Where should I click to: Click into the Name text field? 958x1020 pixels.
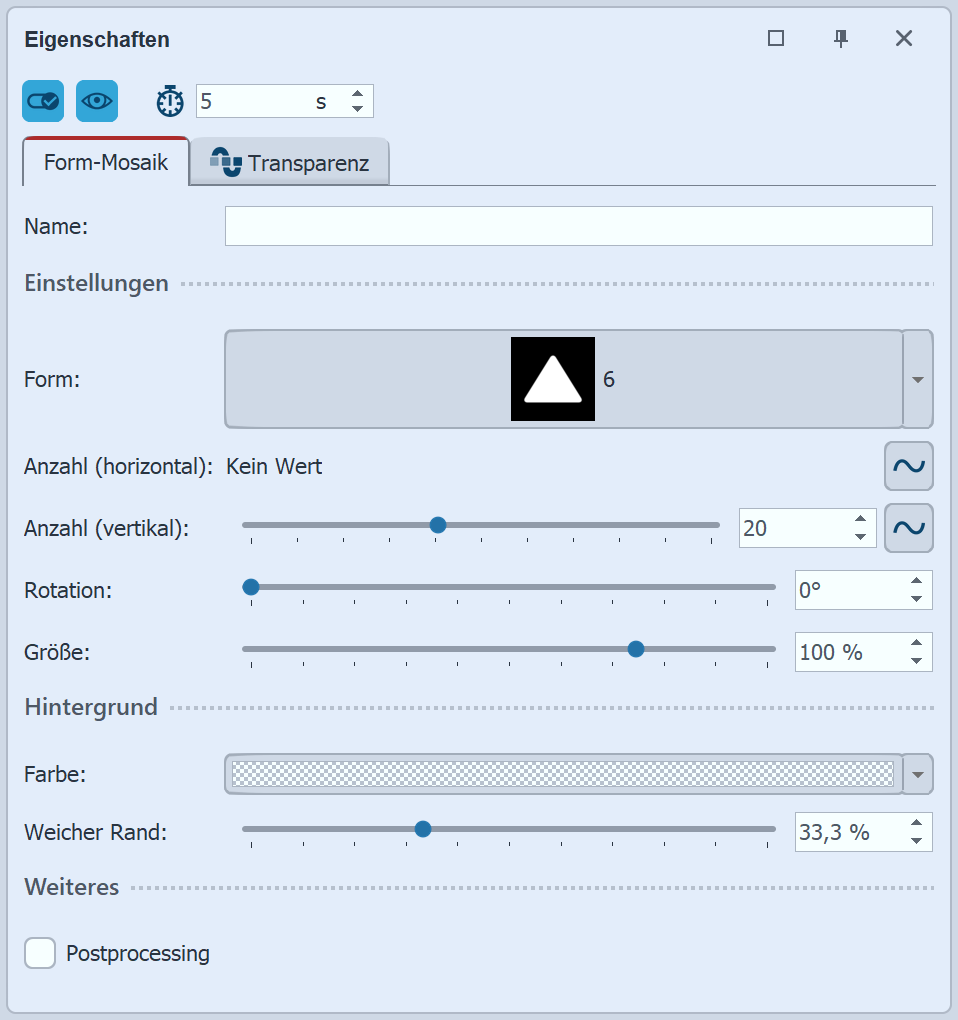click(x=578, y=226)
